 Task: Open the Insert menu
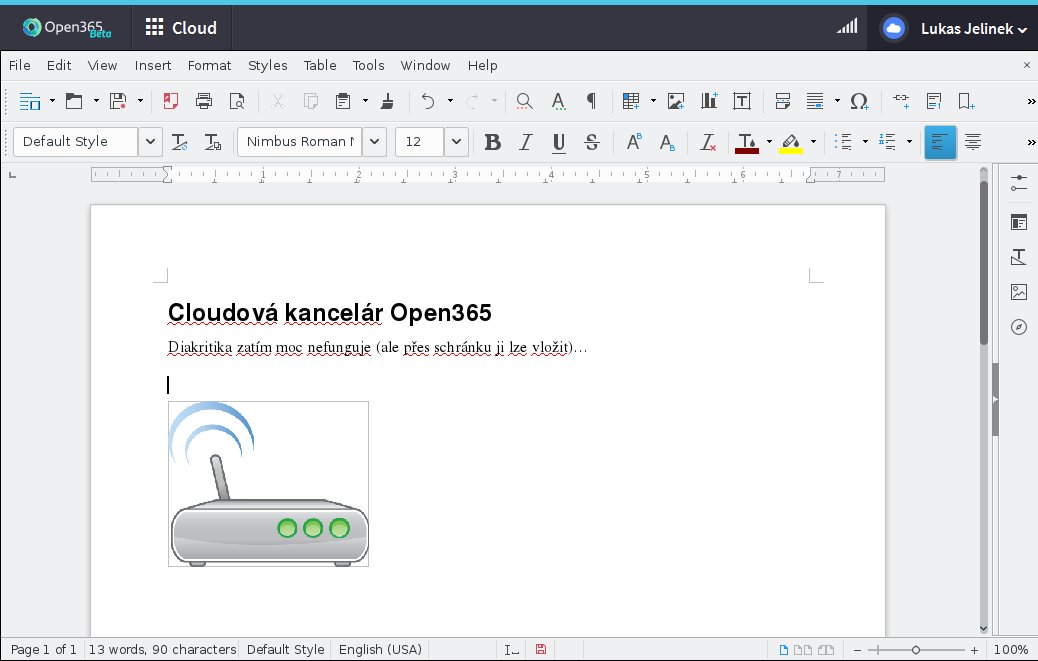point(153,66)
